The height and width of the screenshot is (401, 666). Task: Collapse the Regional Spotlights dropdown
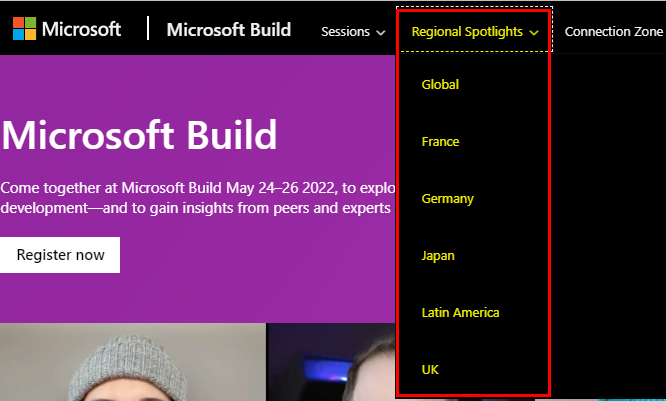click(x=467, y=32)
